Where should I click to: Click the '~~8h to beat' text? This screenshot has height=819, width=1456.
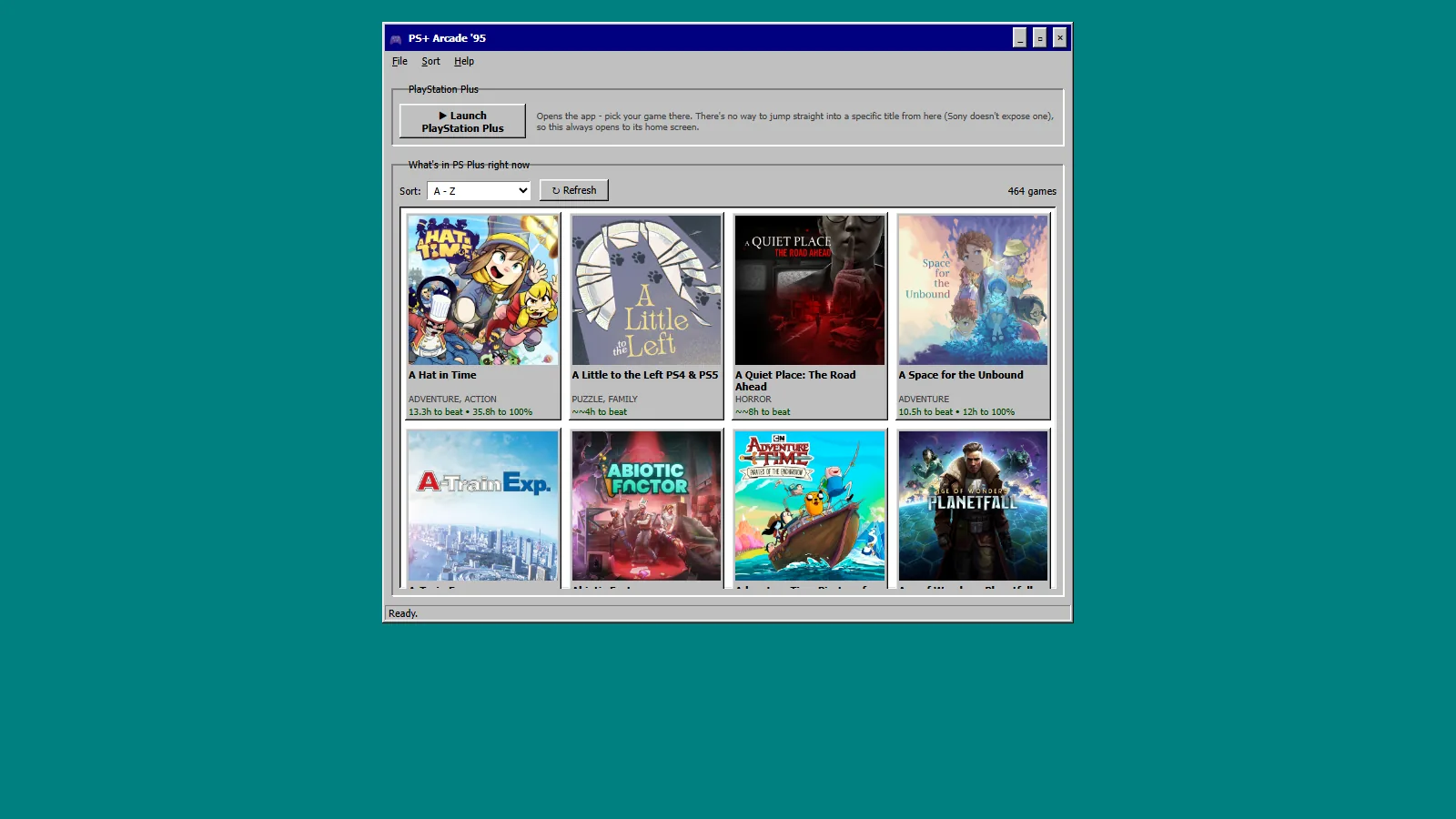(763, 412)
